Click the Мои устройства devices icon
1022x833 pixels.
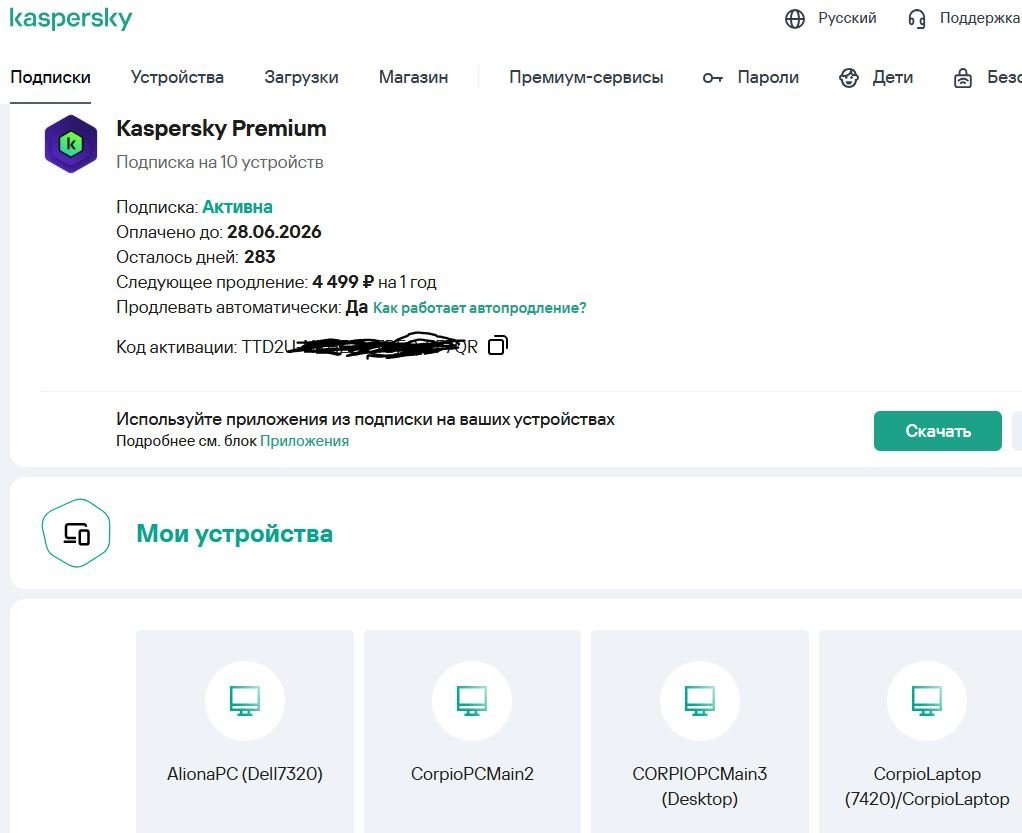click(x=76, y=534)
